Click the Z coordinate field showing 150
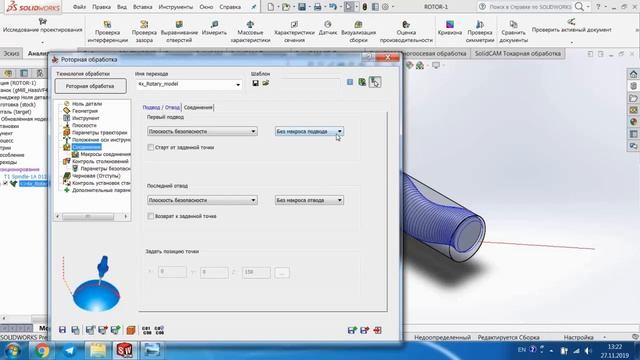 coord(256,272)
